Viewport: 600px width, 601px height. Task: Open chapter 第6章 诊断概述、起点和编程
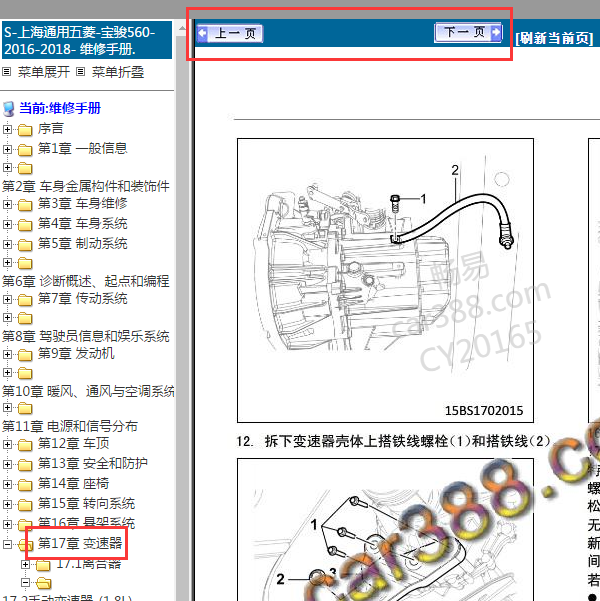pos(86,281)
